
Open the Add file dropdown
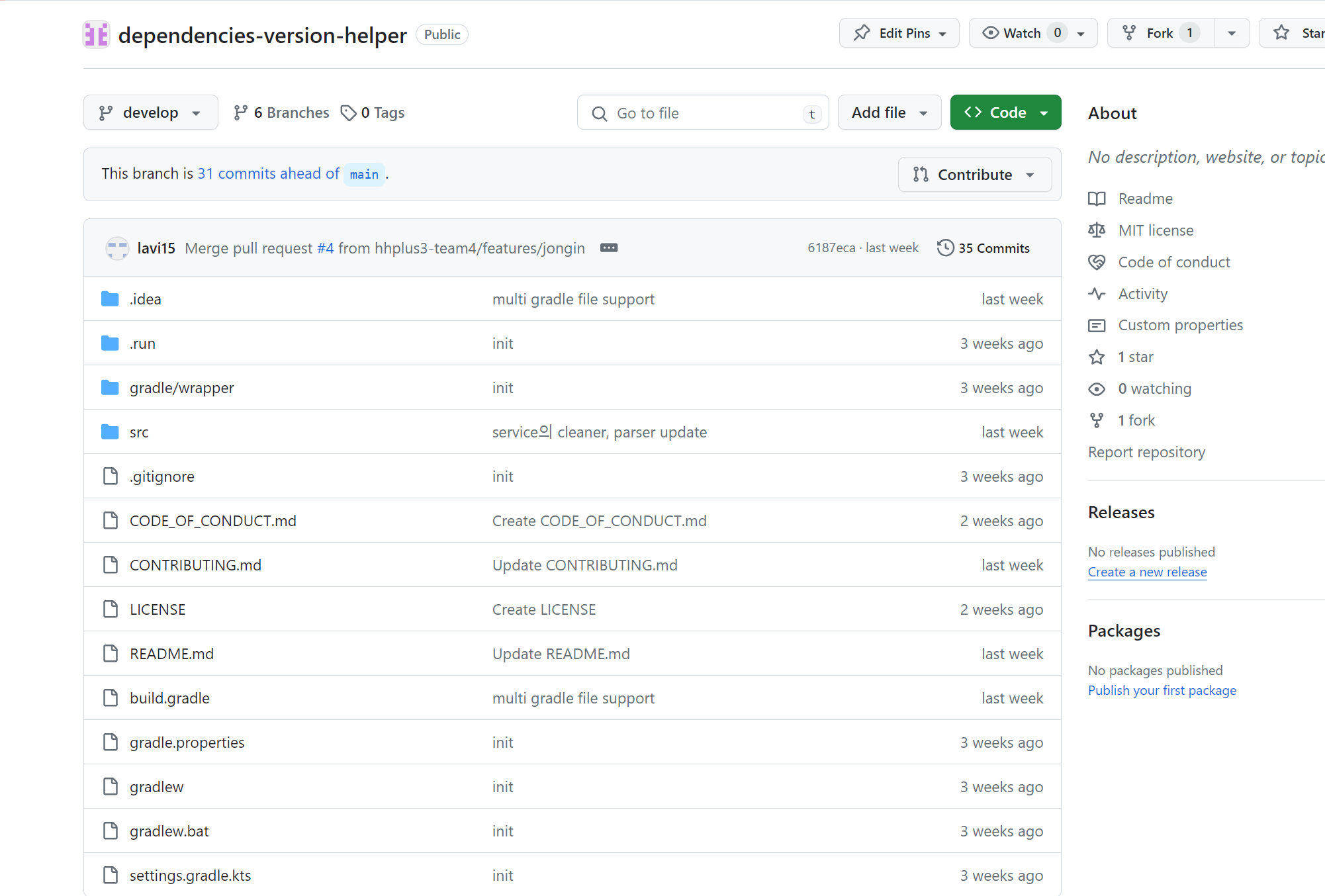pos(889,112)
